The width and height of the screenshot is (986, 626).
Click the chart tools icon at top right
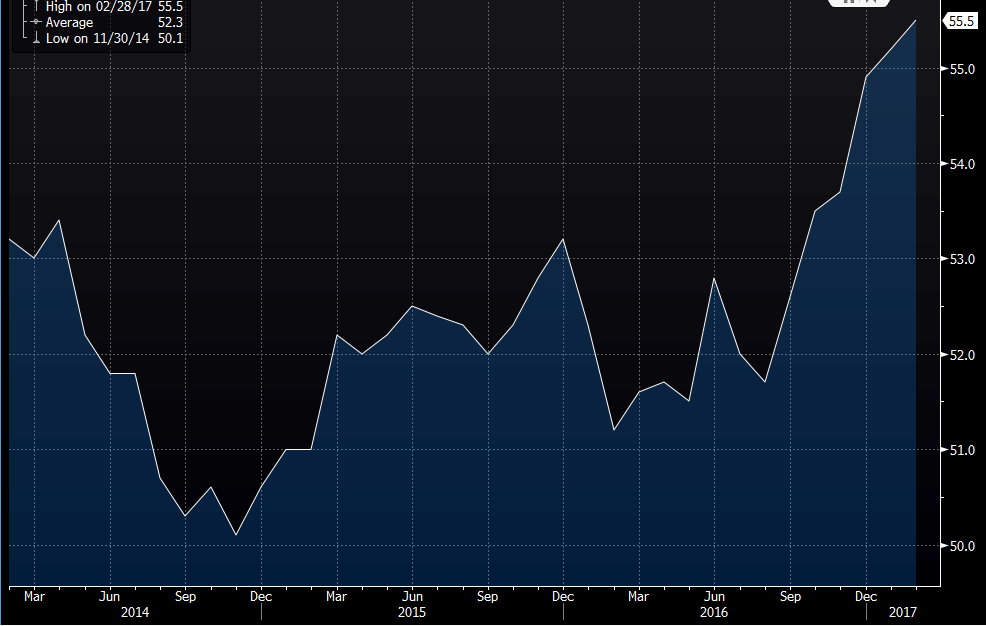tap(857, 3)
